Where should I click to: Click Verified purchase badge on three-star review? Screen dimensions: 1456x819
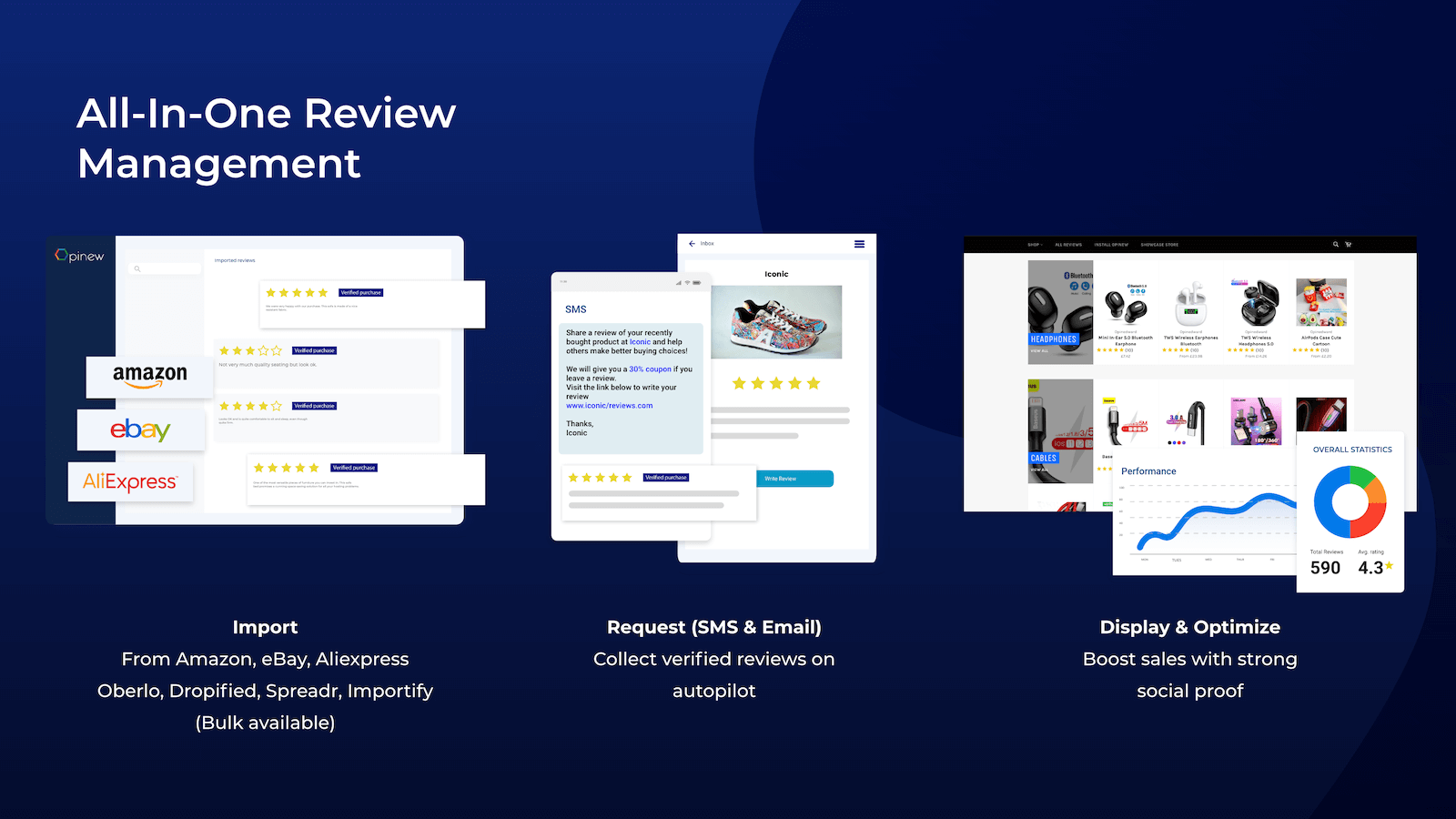(315, 350)
